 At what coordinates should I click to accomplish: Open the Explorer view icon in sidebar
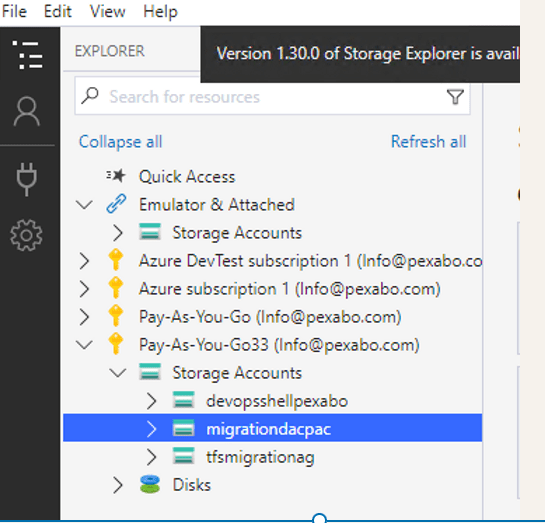coord(27,55)
